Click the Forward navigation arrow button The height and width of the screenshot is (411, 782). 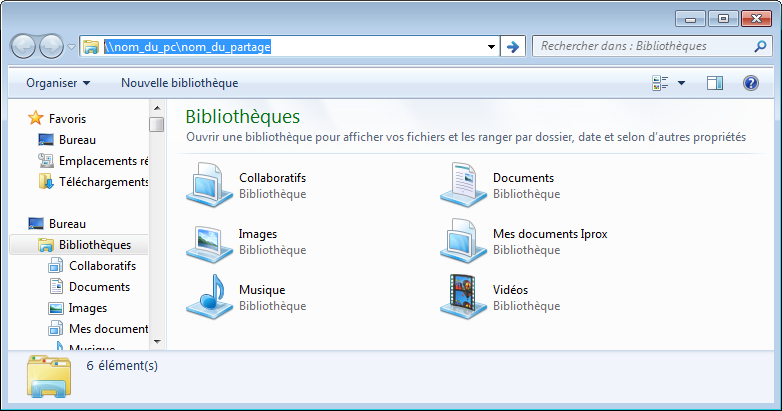52,46
